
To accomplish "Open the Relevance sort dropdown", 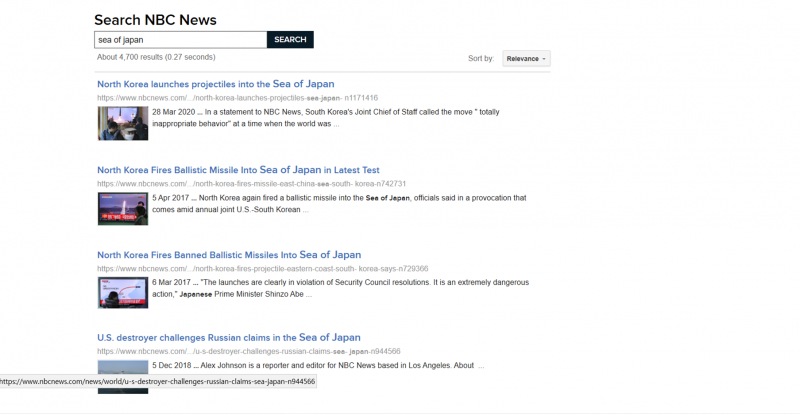I will (x=526, y=59).
